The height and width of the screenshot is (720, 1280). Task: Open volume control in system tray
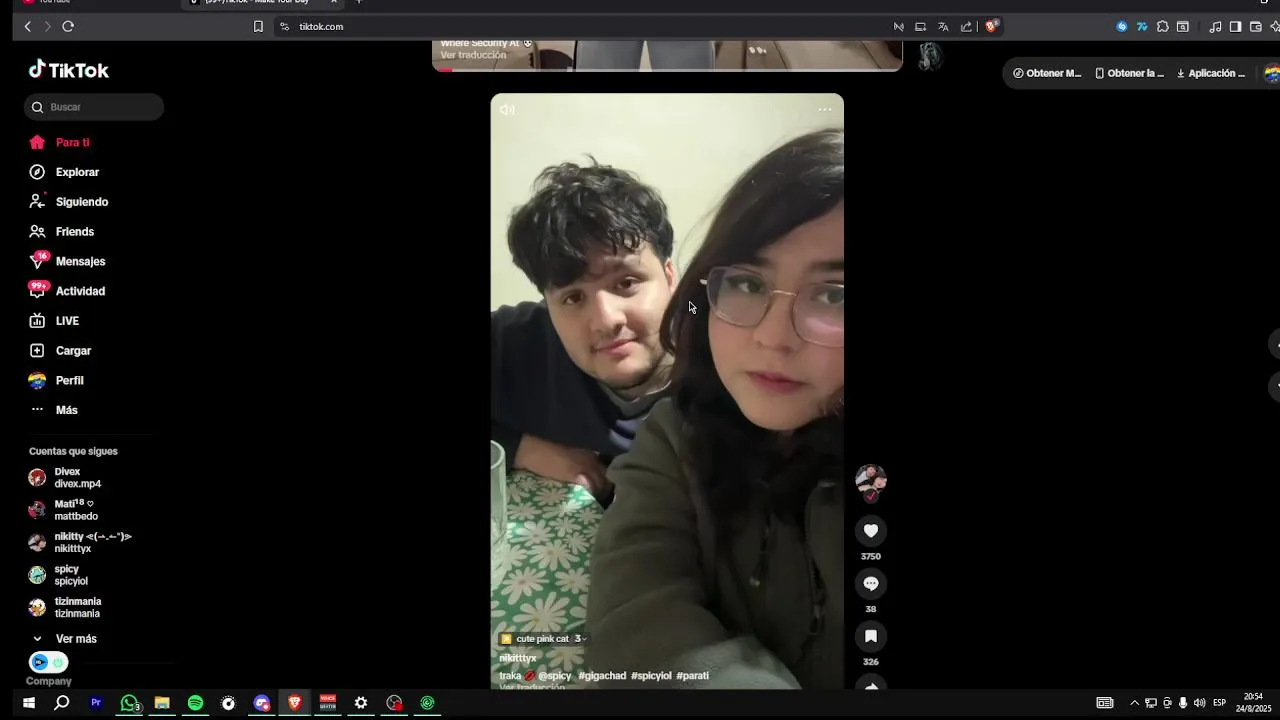1199,703
